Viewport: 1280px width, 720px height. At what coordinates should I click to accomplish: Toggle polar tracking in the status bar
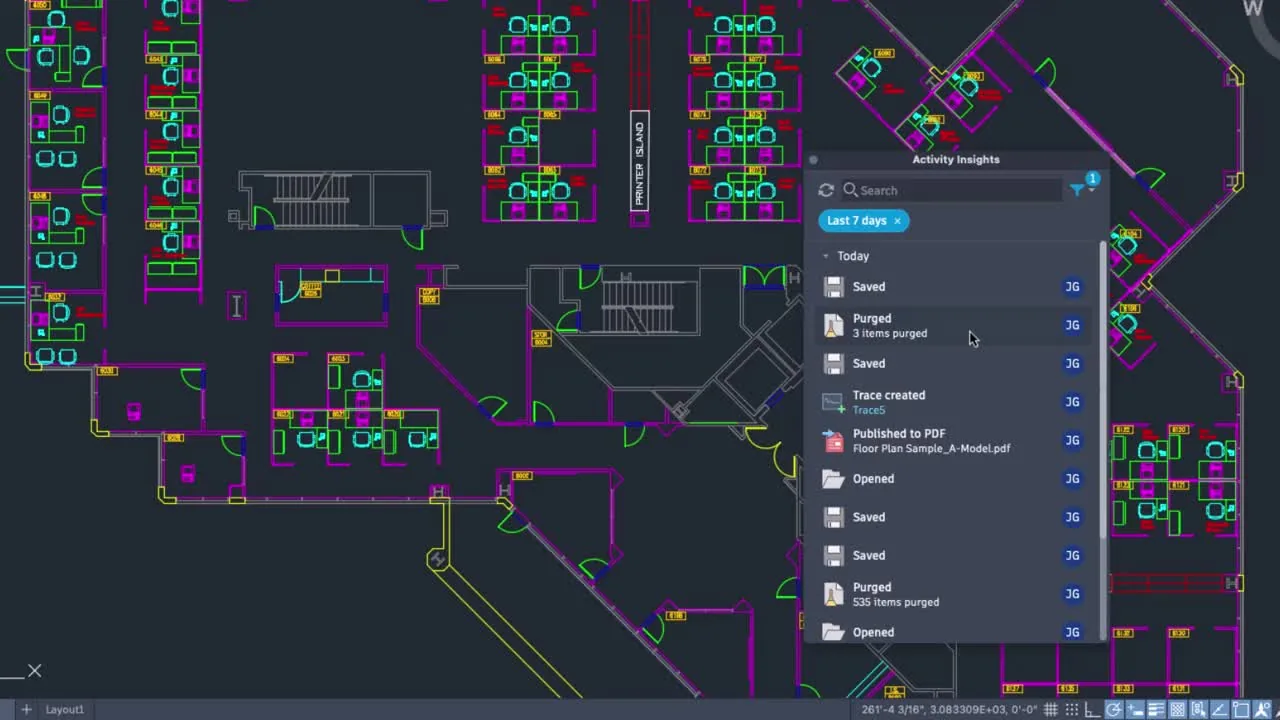tap(1113, 710)
